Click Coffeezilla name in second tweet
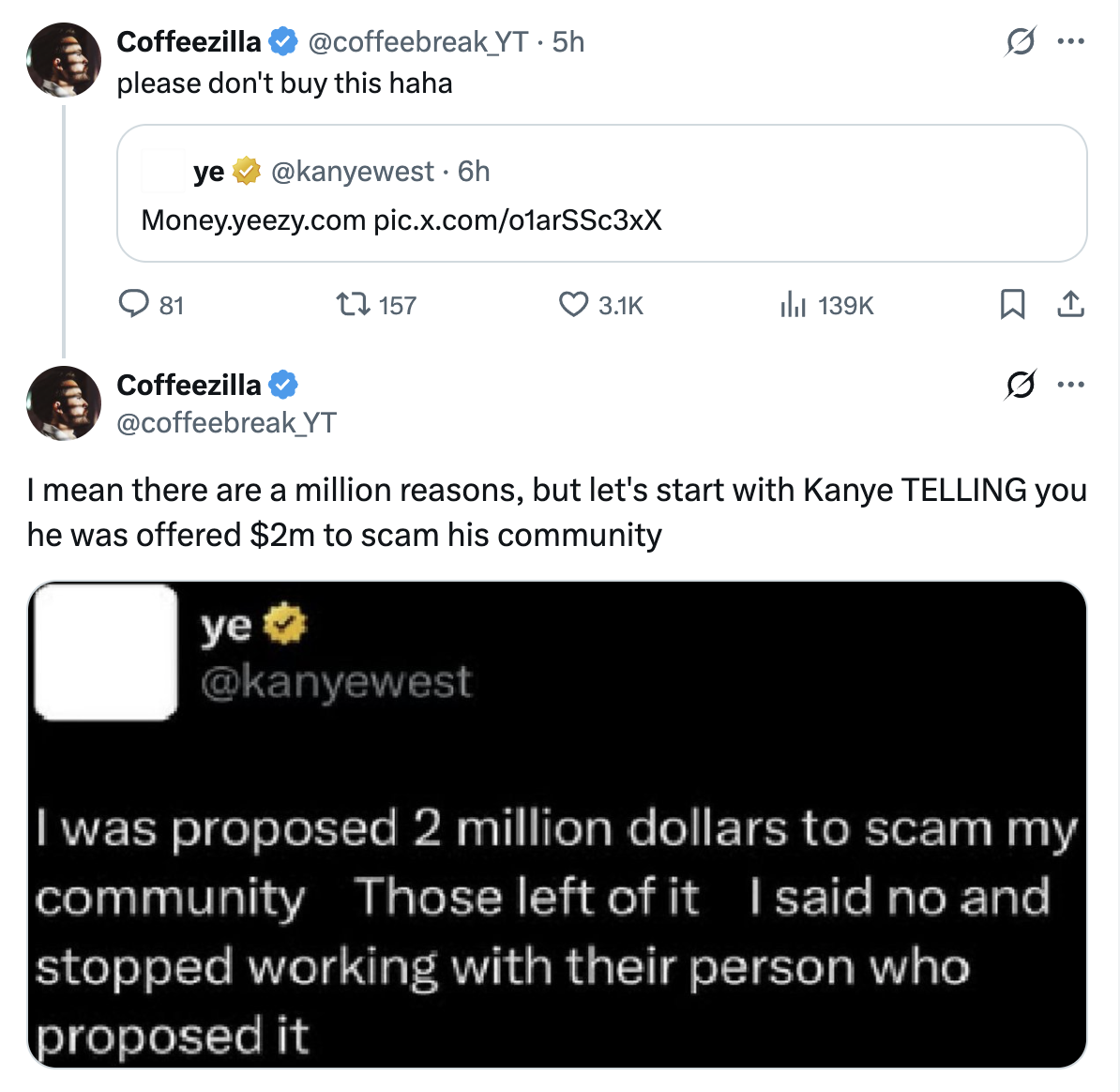 189,386
